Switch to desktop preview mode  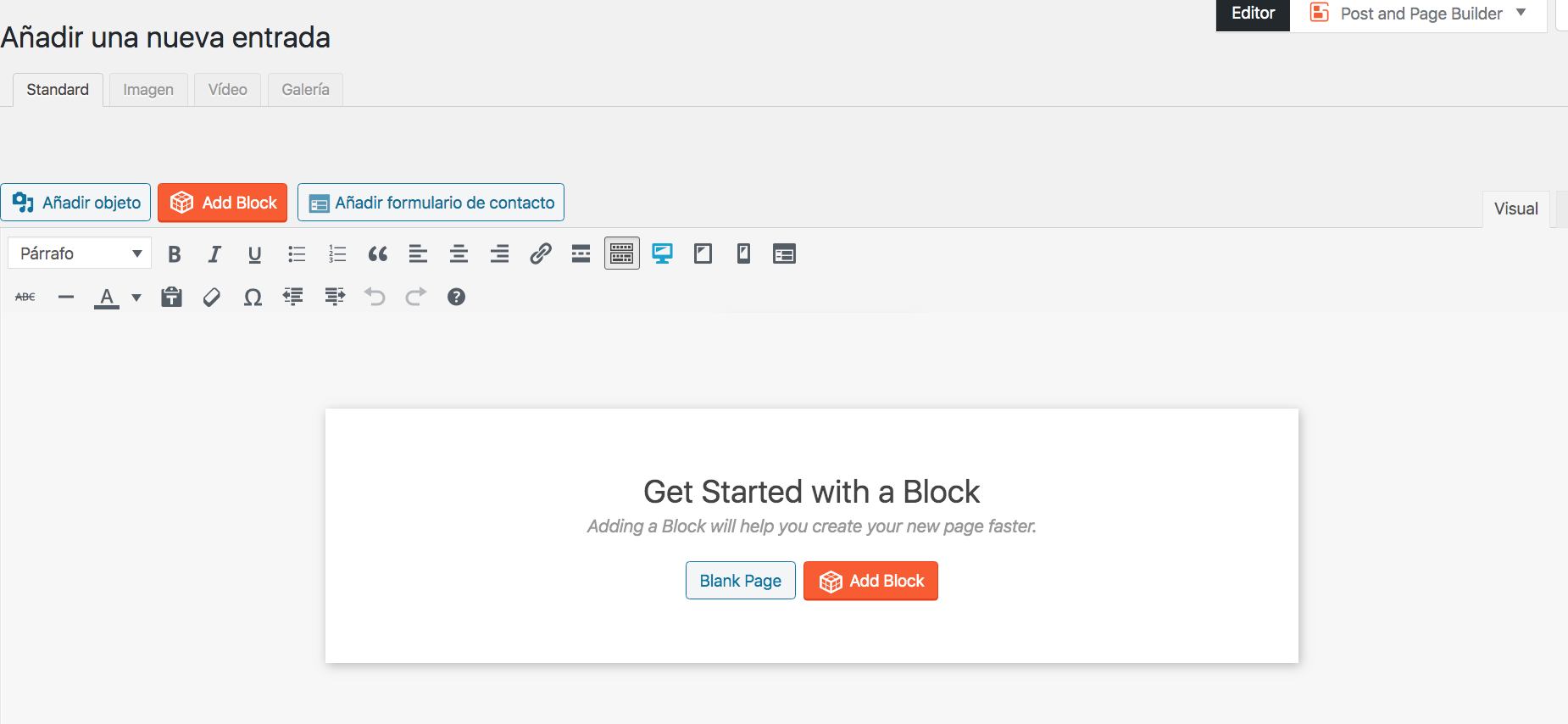pyautogui.click(x=662, y=253)
